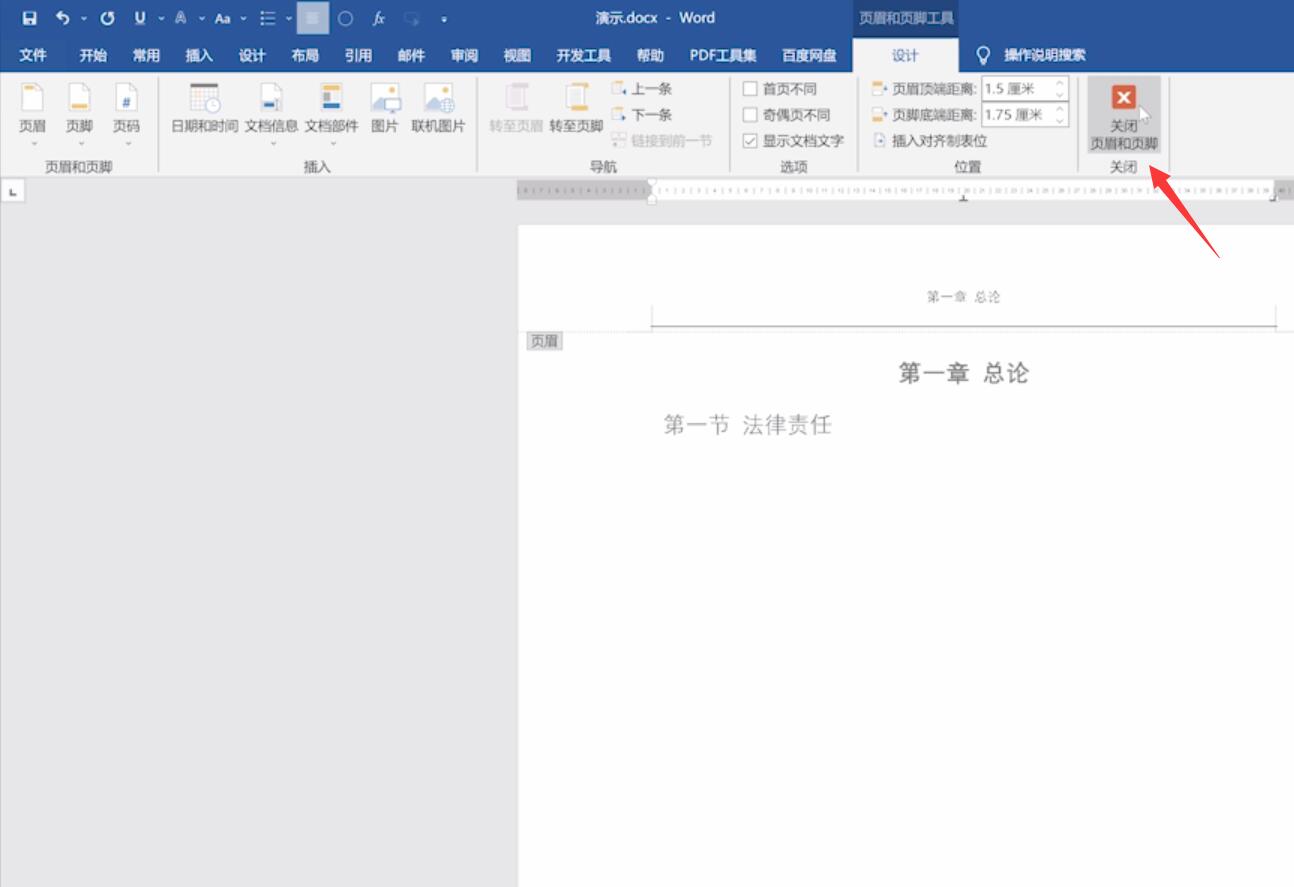Image resolution: width=1294 pixels, height=887 pixels.
Task: Uncheck 显示文档文字 option
Action: pos(750,141)
